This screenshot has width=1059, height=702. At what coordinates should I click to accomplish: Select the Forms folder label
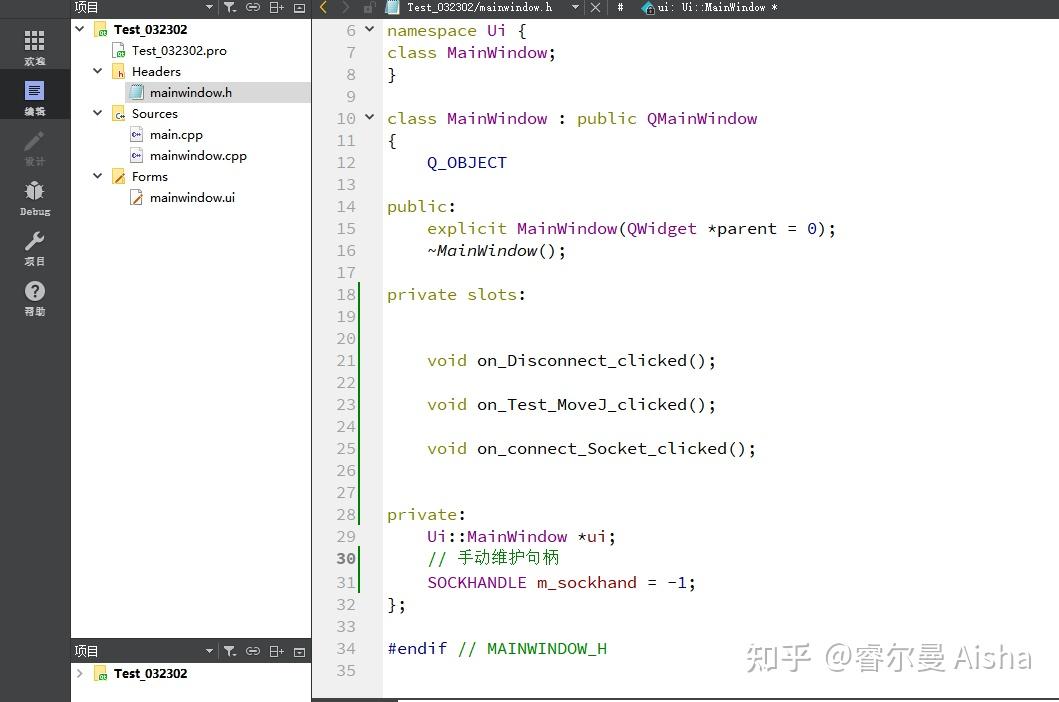click(x=149, y=176)
